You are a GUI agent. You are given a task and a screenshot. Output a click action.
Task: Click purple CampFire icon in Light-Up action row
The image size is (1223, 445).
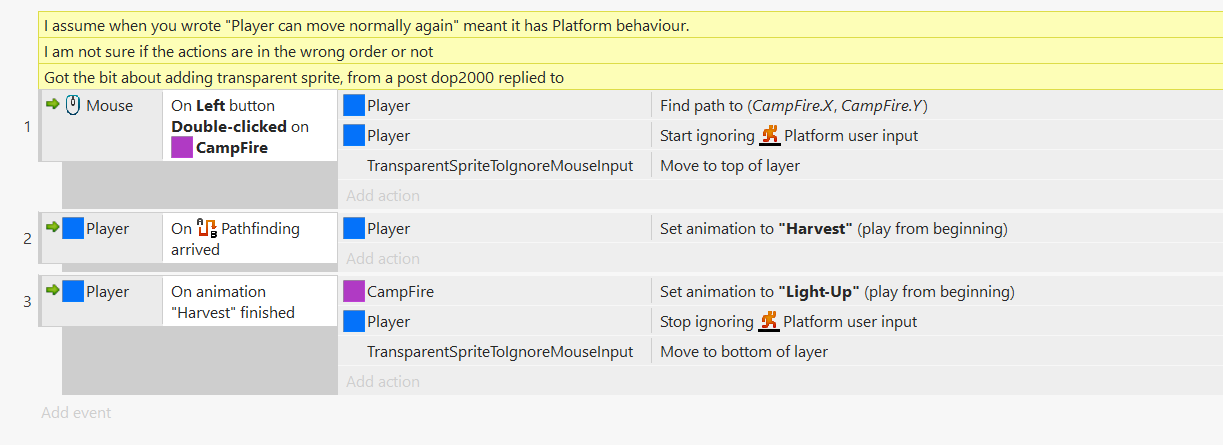(354, 292)
